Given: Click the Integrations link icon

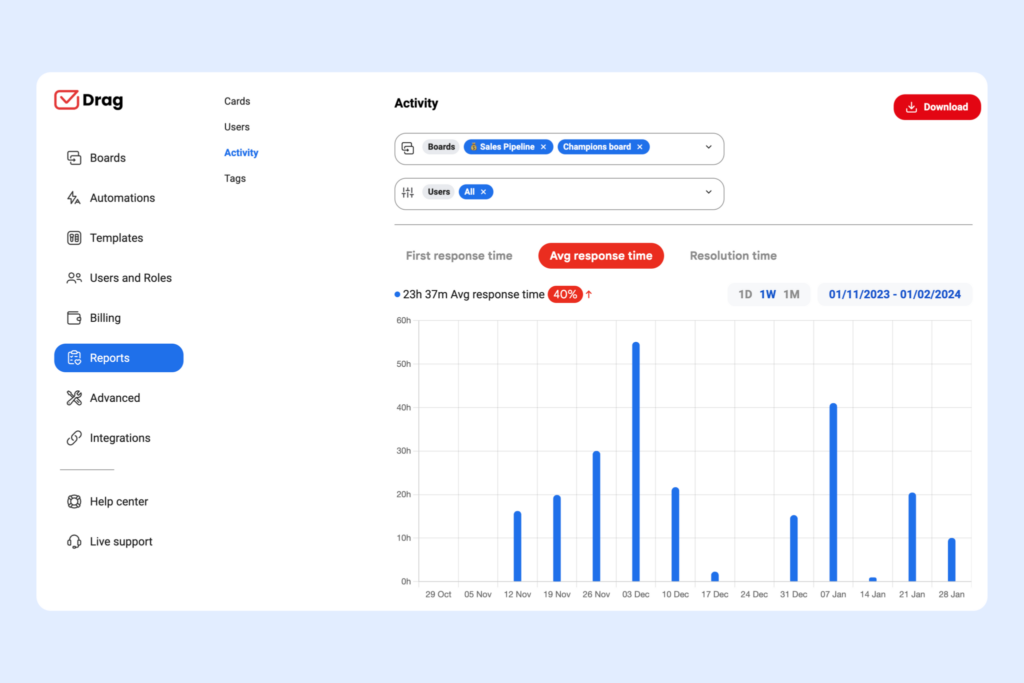Looking at the screenshot, I should coord(74,438).
